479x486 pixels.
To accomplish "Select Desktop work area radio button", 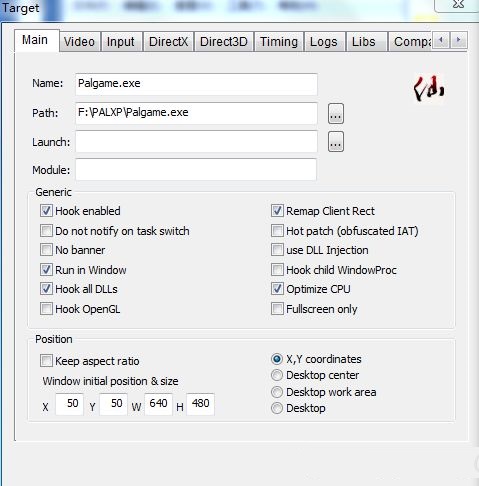I will point(277,392).
